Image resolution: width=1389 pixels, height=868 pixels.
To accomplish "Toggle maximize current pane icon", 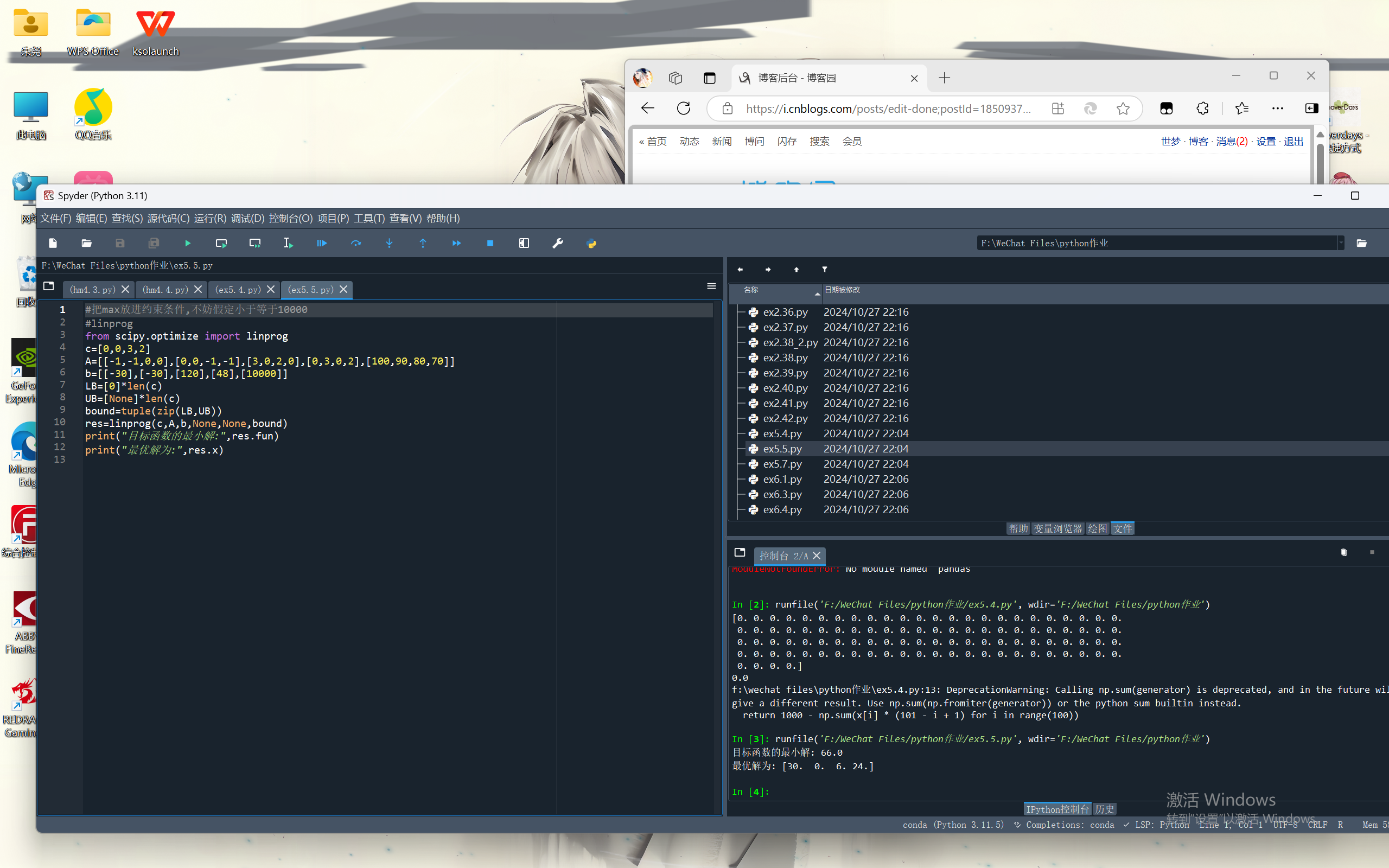I will point(524,244).
